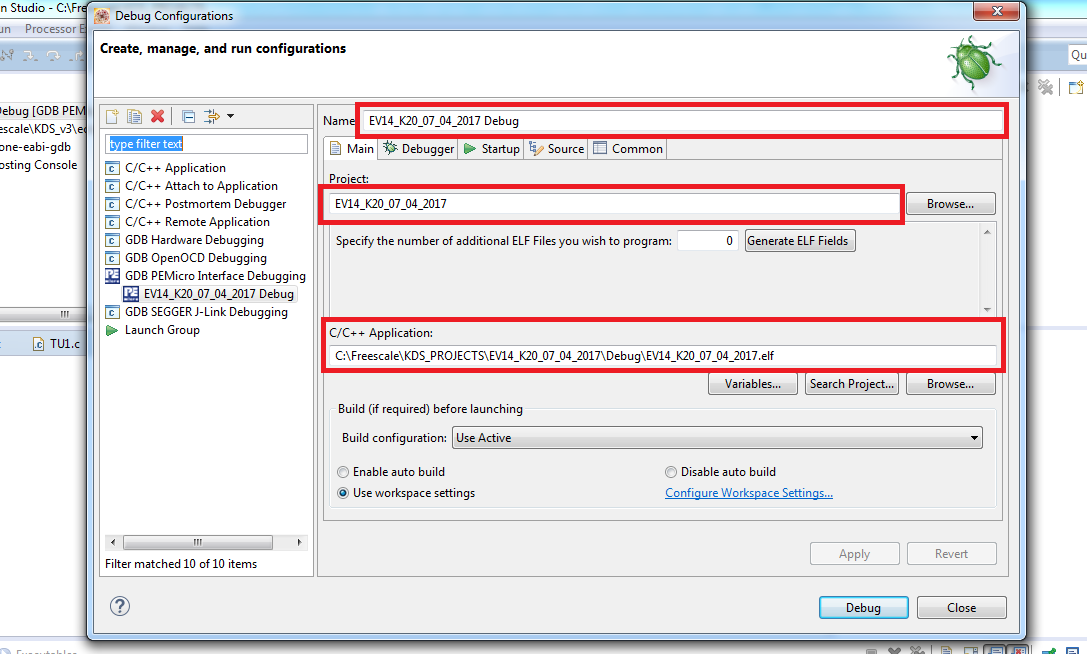This screenshot has height=654, width=1087.
Task: Open the dialog help question mark icon
Action: click(120, 606)
